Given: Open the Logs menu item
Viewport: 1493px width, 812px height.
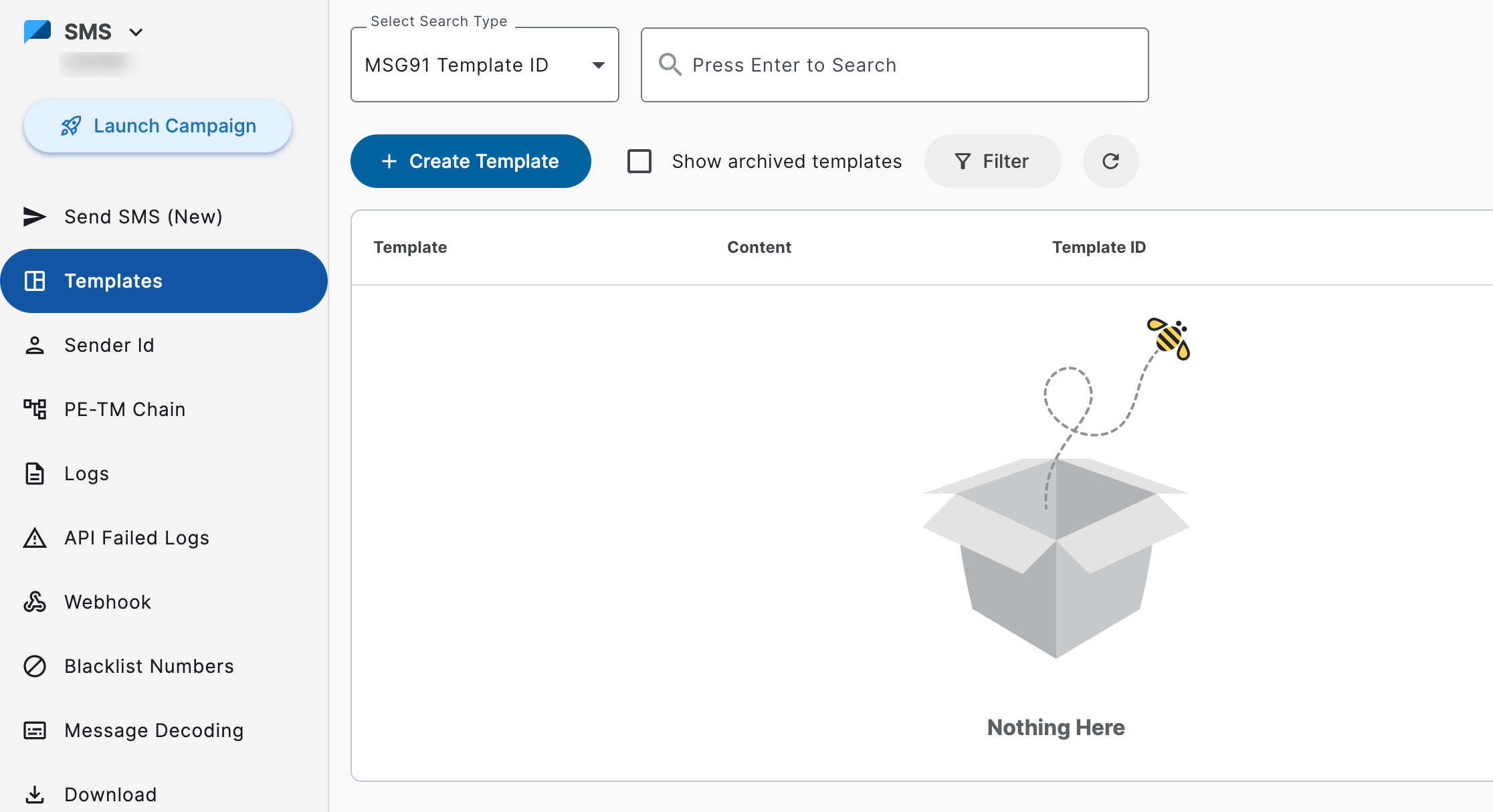Looking at the screenshot, I should pyautogui.click(x=86, y=474).
